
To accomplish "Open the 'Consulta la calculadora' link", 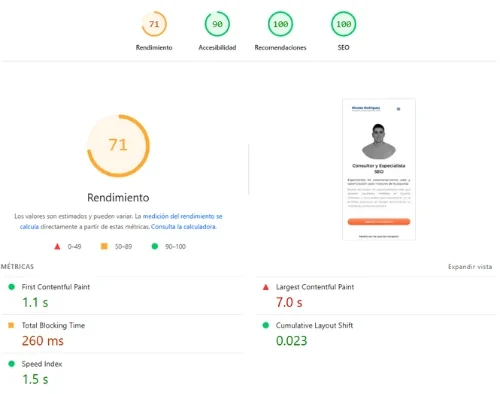I will [183, 227].
